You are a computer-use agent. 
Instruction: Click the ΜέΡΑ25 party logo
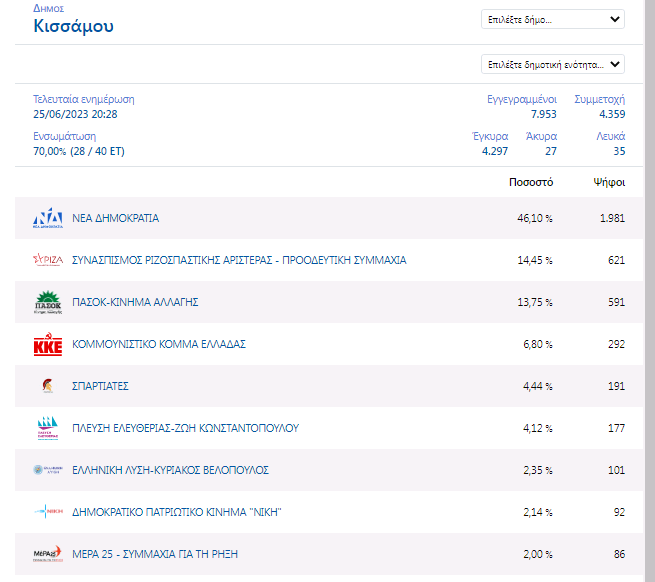click(48, 554)
